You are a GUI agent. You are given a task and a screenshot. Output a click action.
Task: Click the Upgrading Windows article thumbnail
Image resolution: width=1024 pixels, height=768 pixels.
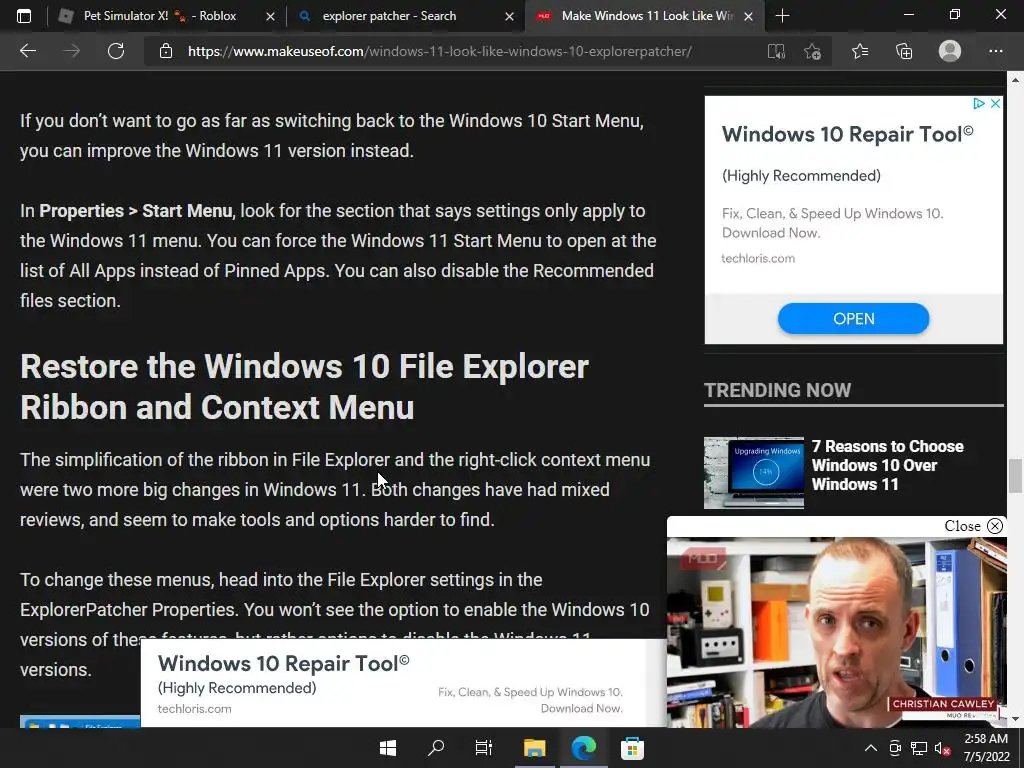[754, 473]
